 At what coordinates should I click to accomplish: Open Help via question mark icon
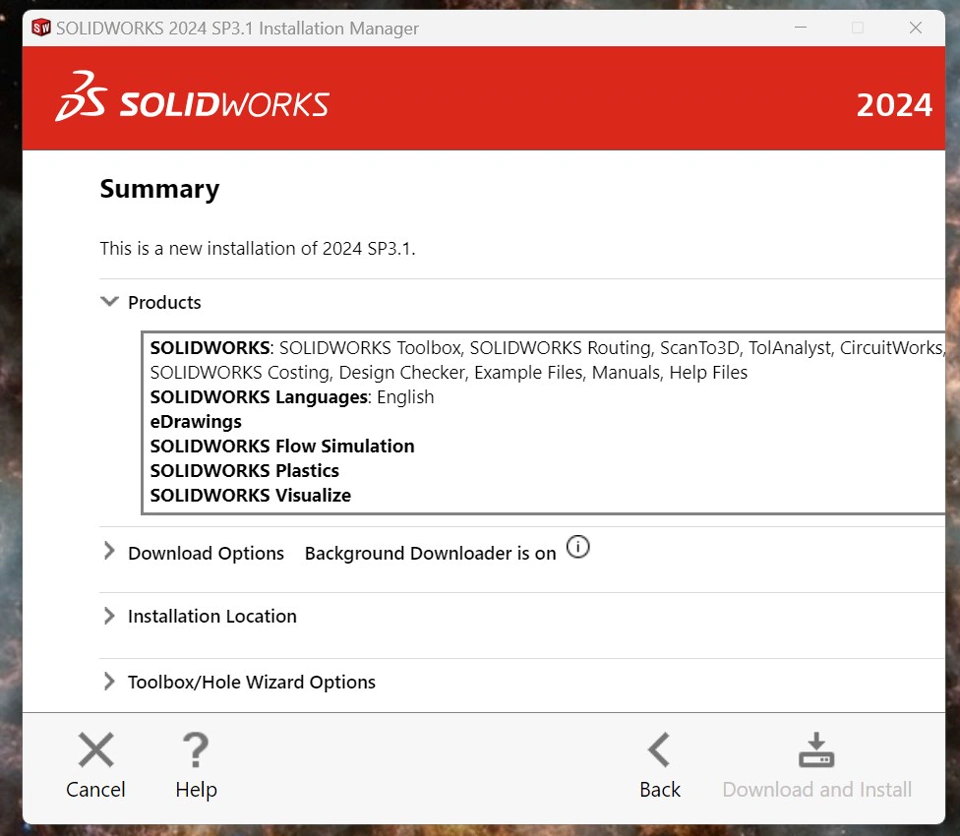coord(196,750)
